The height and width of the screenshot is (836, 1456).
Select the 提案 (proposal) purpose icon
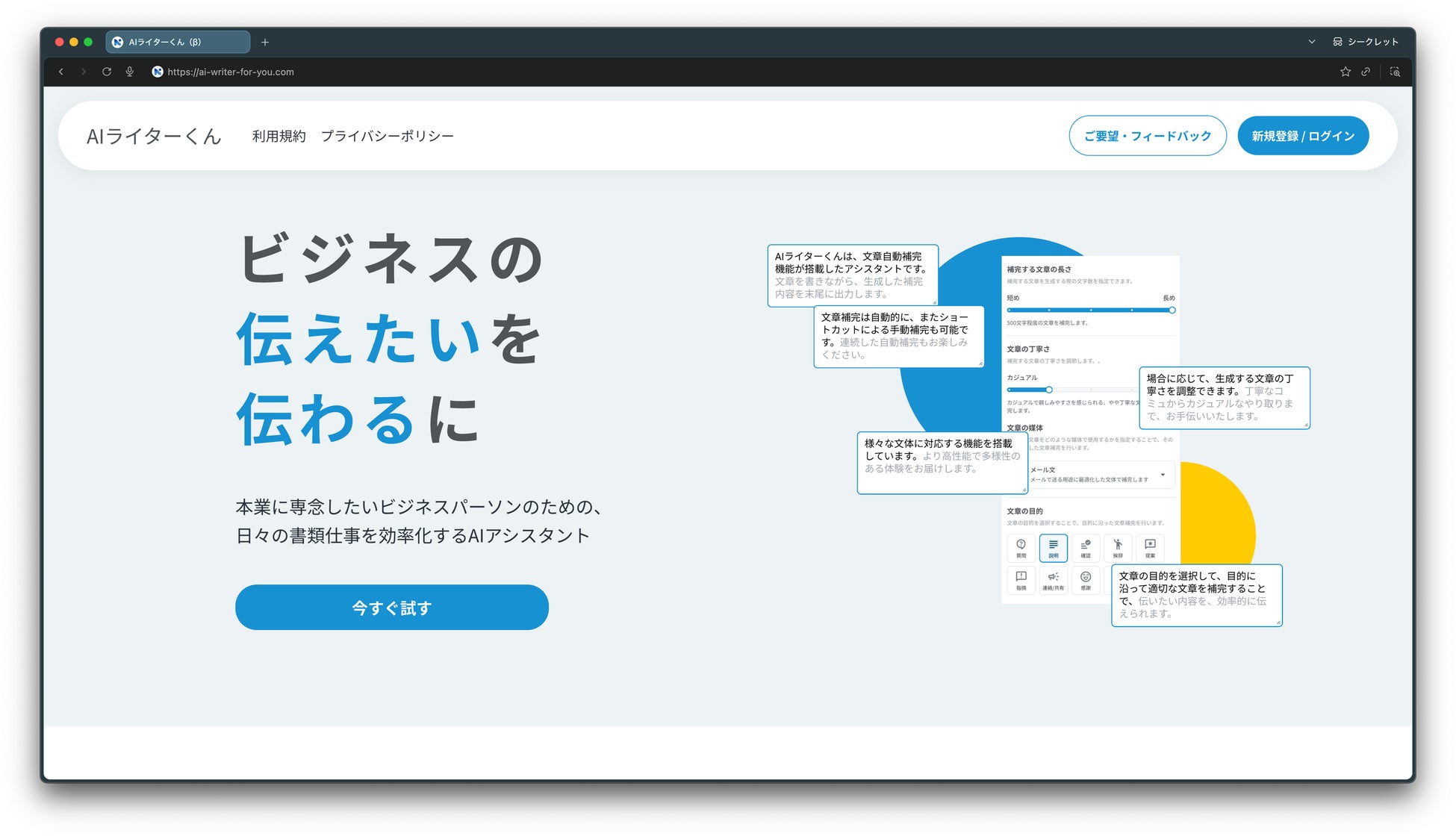[1150, 547]
